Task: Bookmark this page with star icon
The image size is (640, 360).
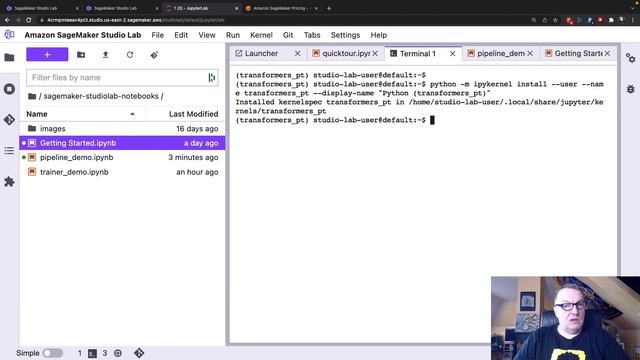Action: pyautogui.click(x=555, y=20)
